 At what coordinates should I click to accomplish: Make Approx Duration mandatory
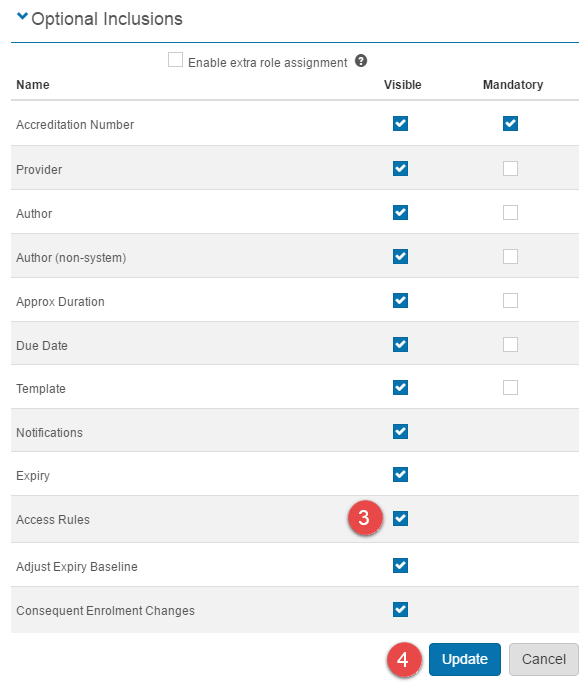[510, 301]
